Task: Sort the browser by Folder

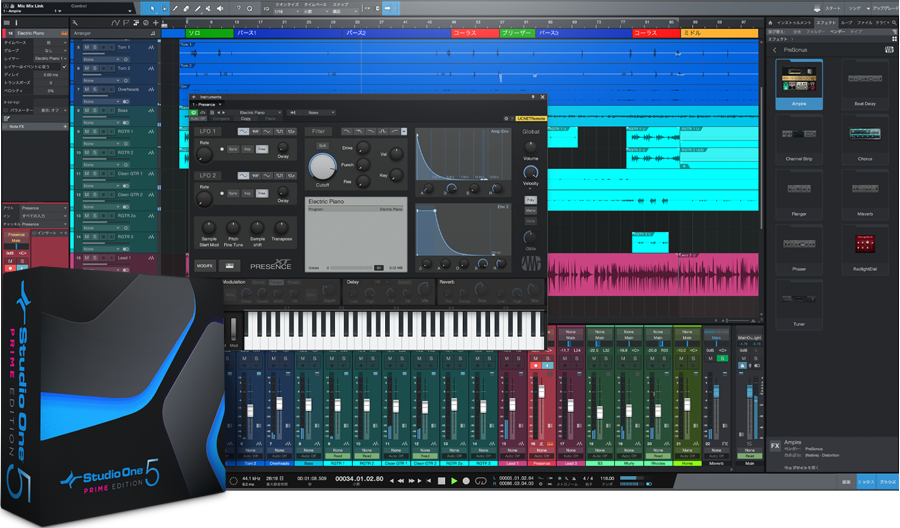Action: [x=815, y=32]
